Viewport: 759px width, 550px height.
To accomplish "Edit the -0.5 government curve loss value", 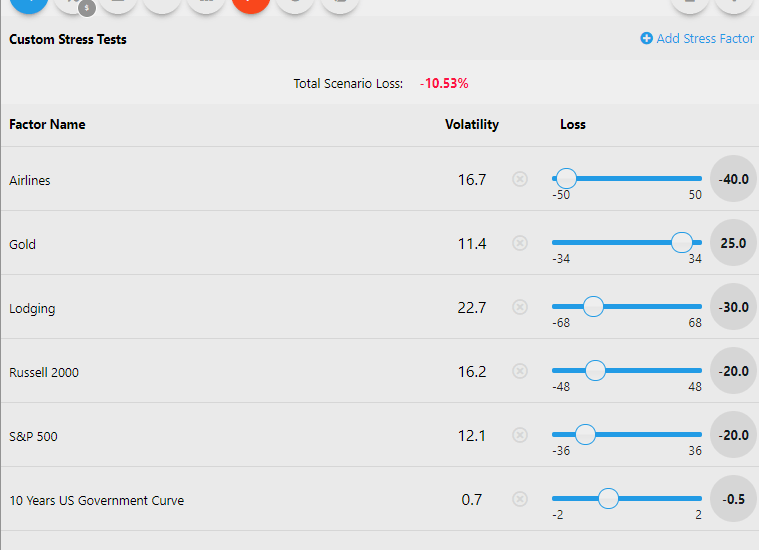I will (x=733, y=499).
